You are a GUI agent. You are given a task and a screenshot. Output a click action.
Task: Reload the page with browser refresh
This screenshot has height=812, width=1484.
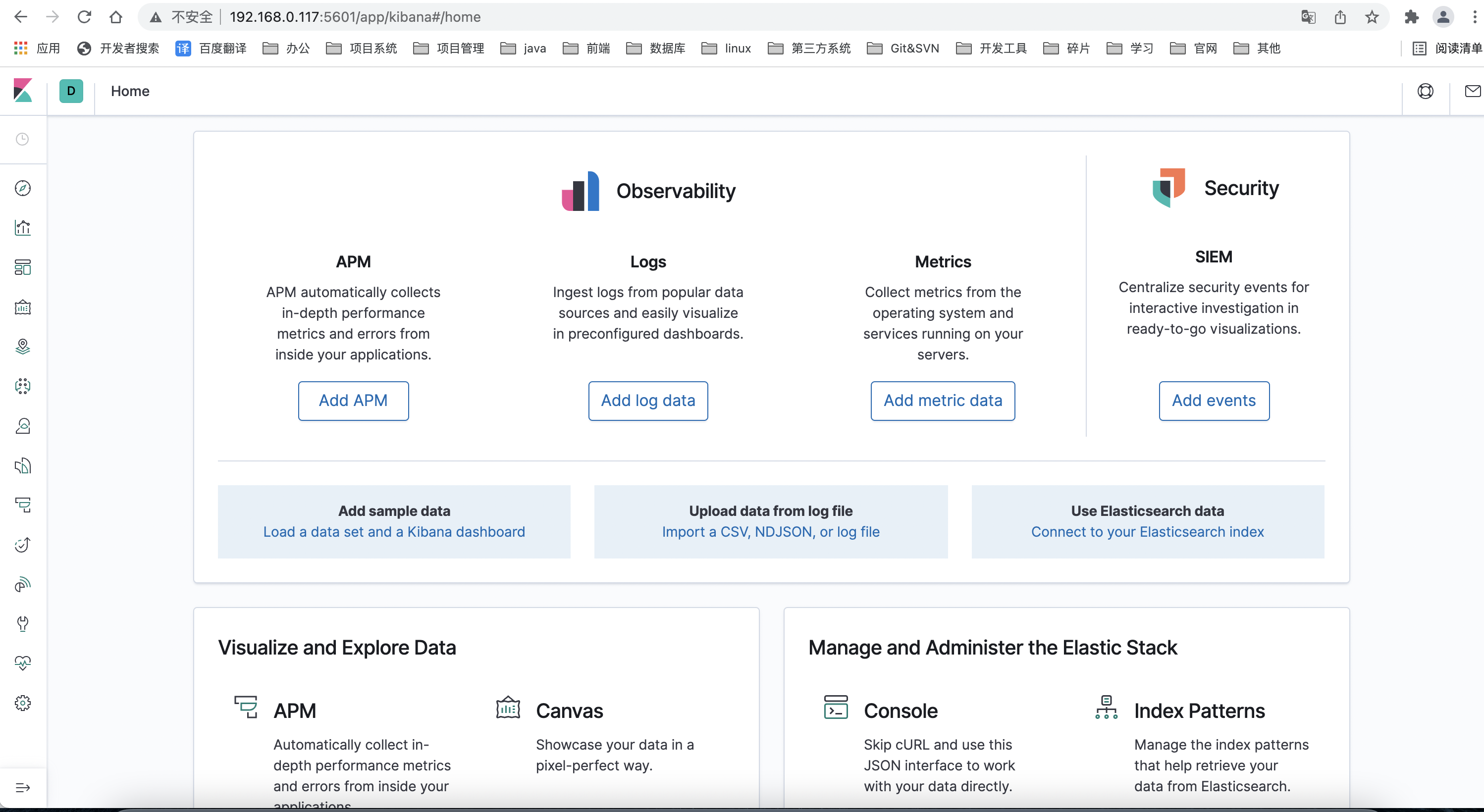(x=85, y=17)
